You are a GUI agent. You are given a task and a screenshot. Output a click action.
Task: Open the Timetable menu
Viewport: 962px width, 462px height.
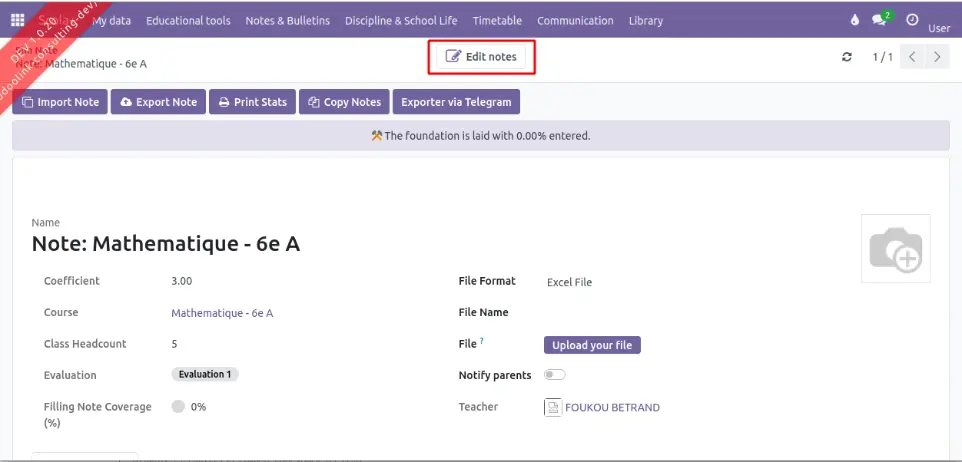tap(496, 20)
